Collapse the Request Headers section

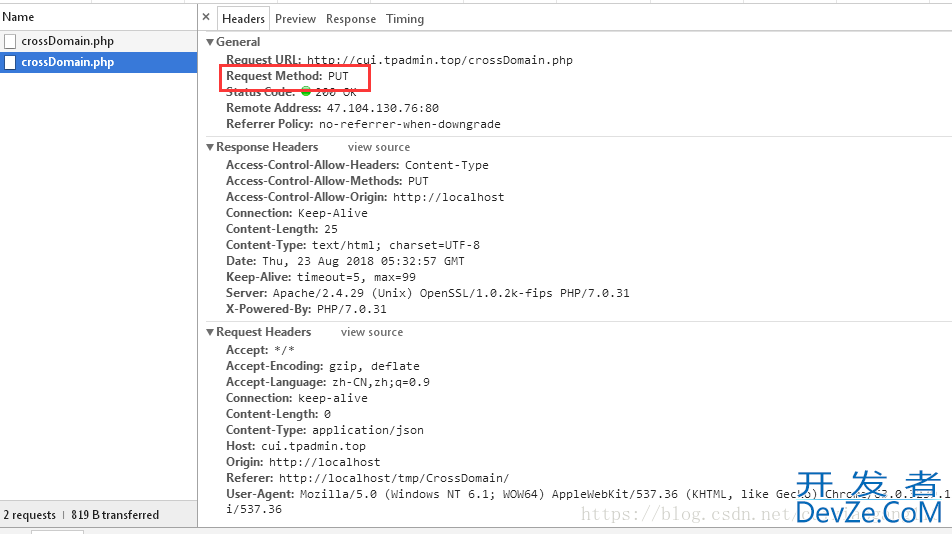pyautogui.click(x=209, y=332)
